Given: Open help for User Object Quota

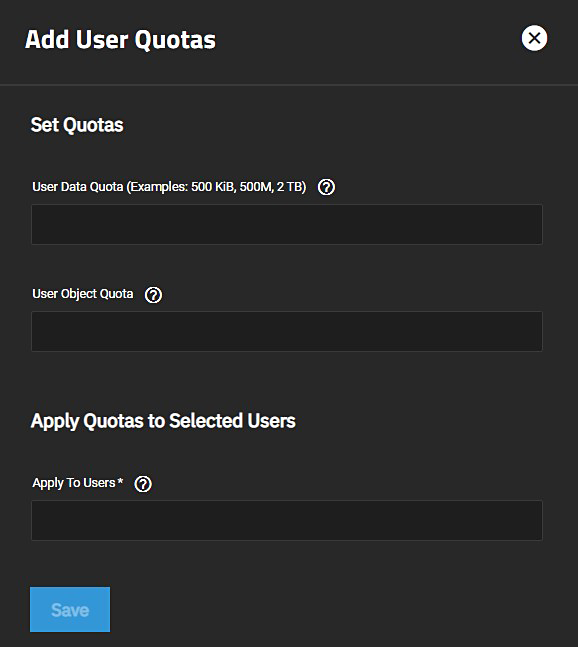Looking at the screenshot, I should tap(153, 295).
